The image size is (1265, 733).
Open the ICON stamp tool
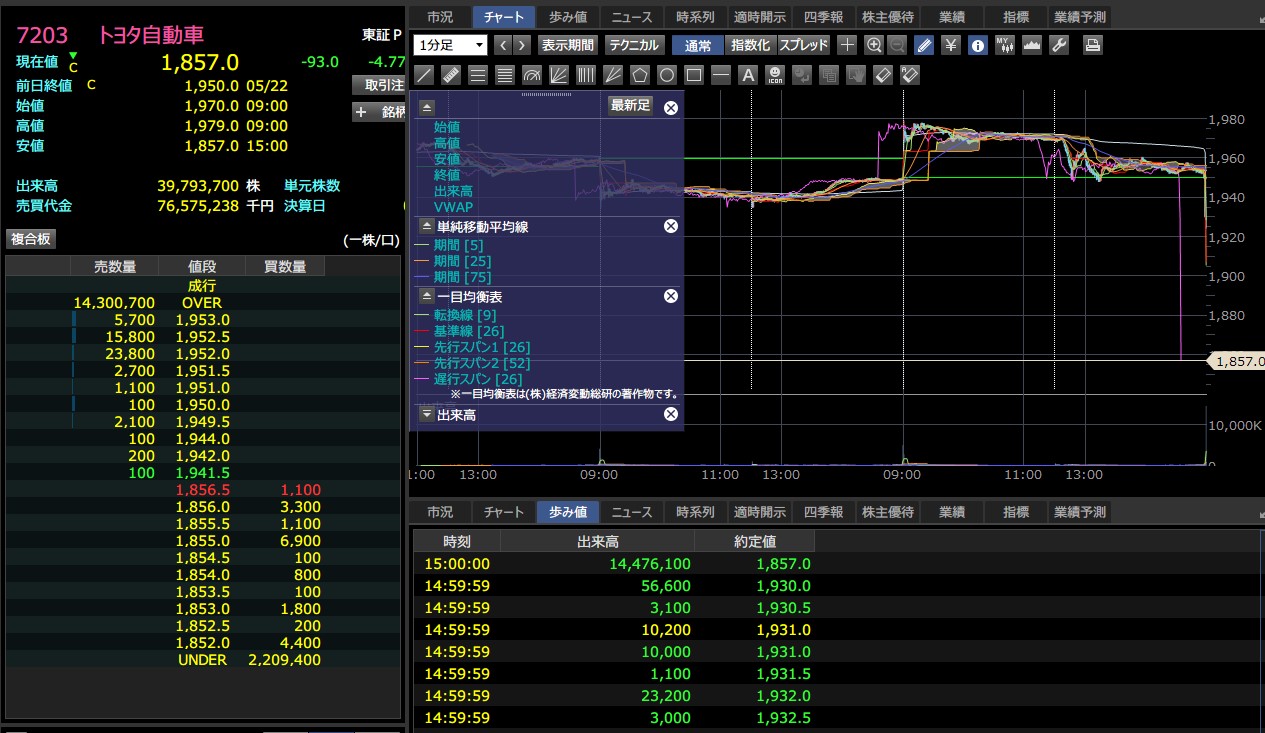775,75
